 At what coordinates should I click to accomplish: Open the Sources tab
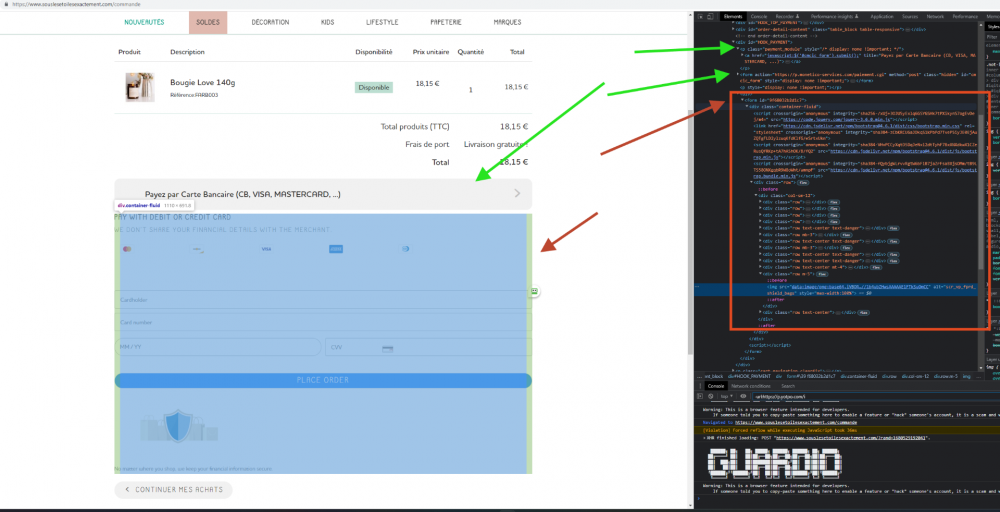click(x=910, y=16)
